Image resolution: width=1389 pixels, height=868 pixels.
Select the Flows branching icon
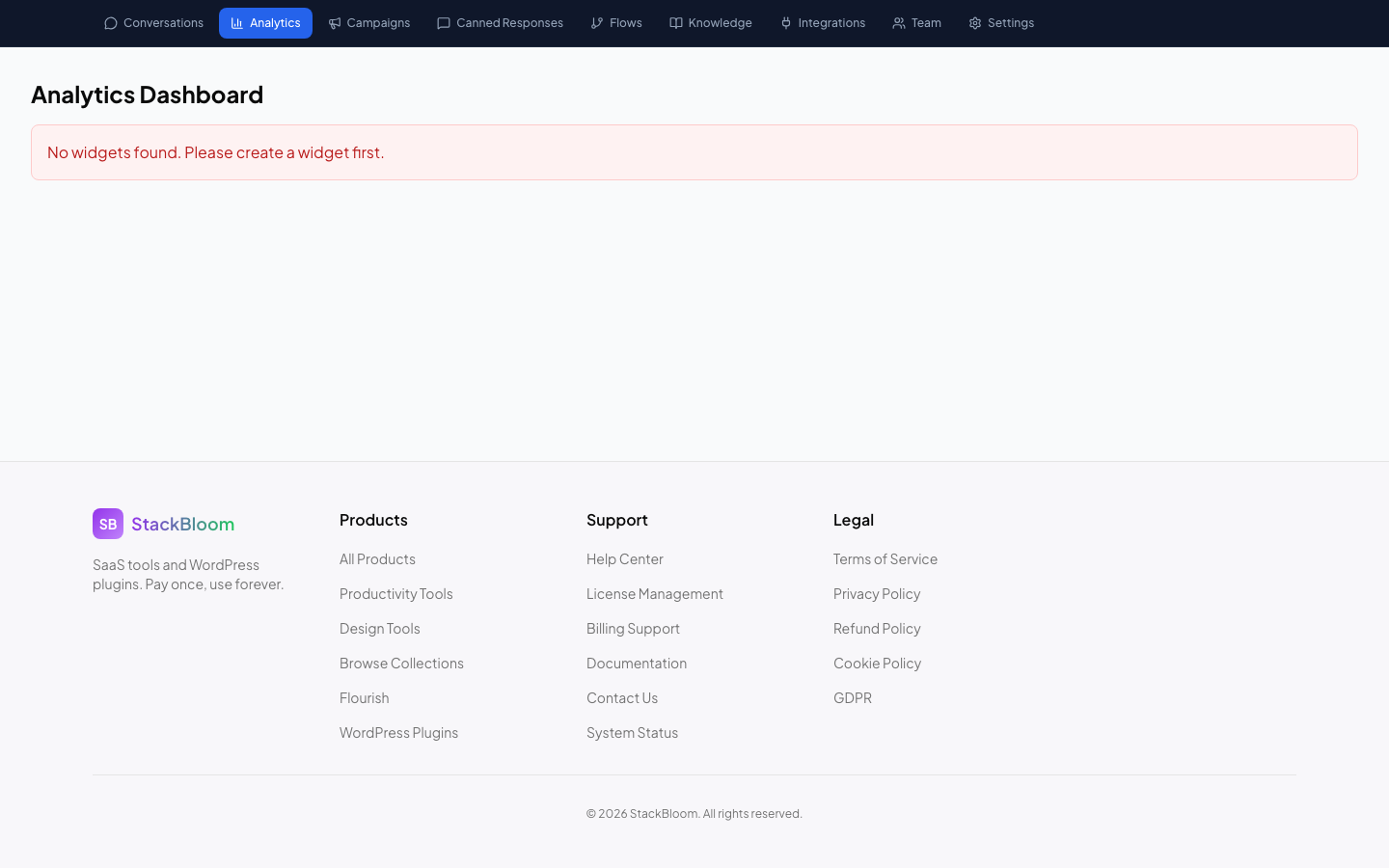click(598, 22)
